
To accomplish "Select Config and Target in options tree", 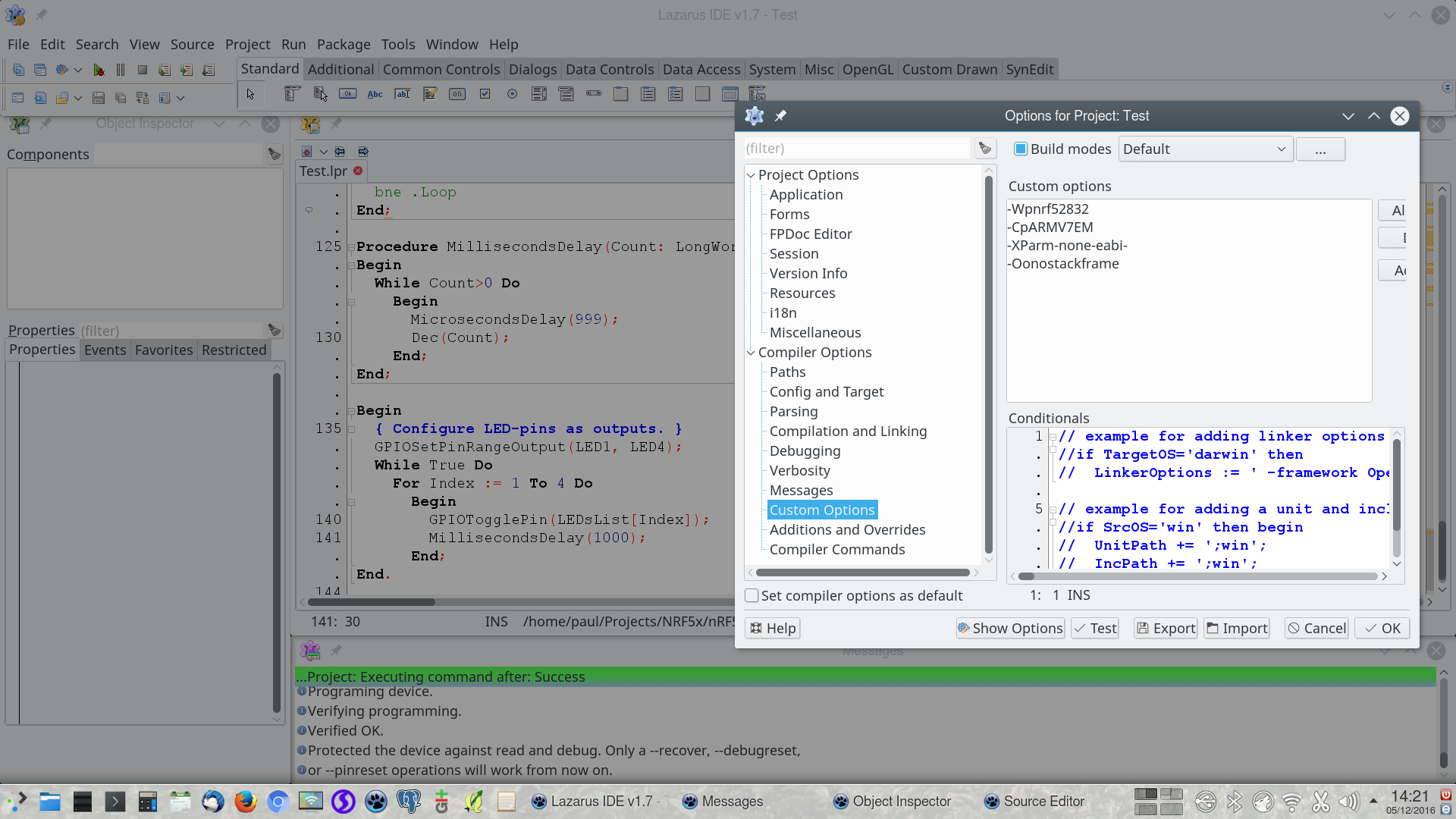I will [827, 392].
